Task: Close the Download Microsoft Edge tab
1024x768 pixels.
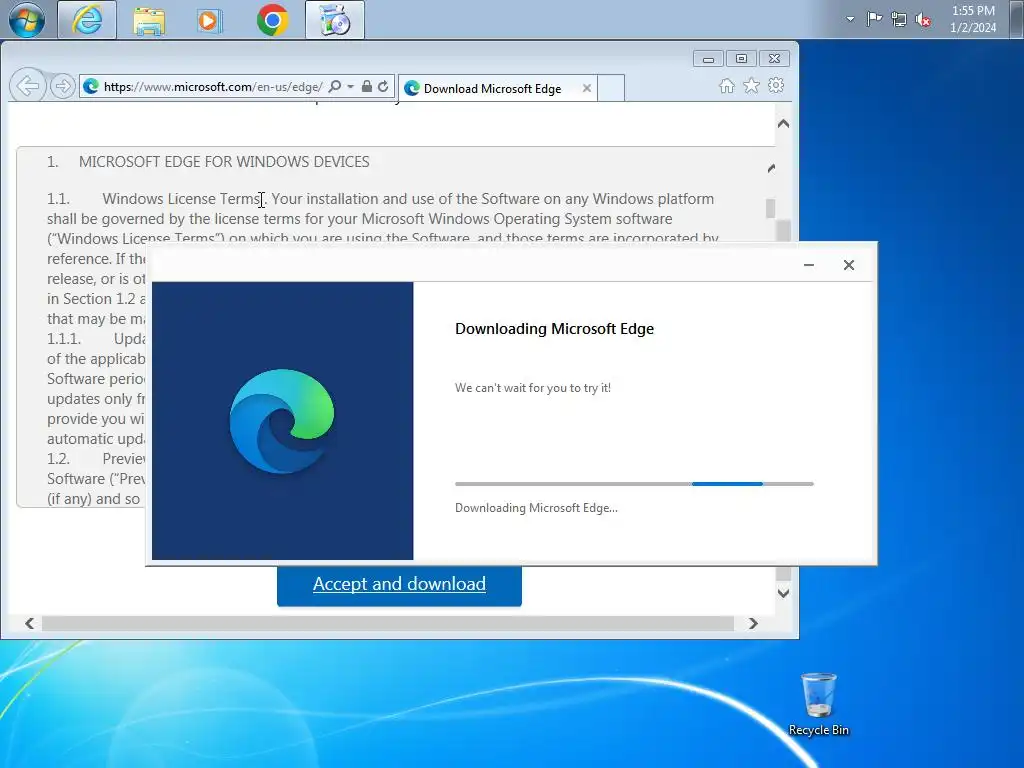Action: 586,88
